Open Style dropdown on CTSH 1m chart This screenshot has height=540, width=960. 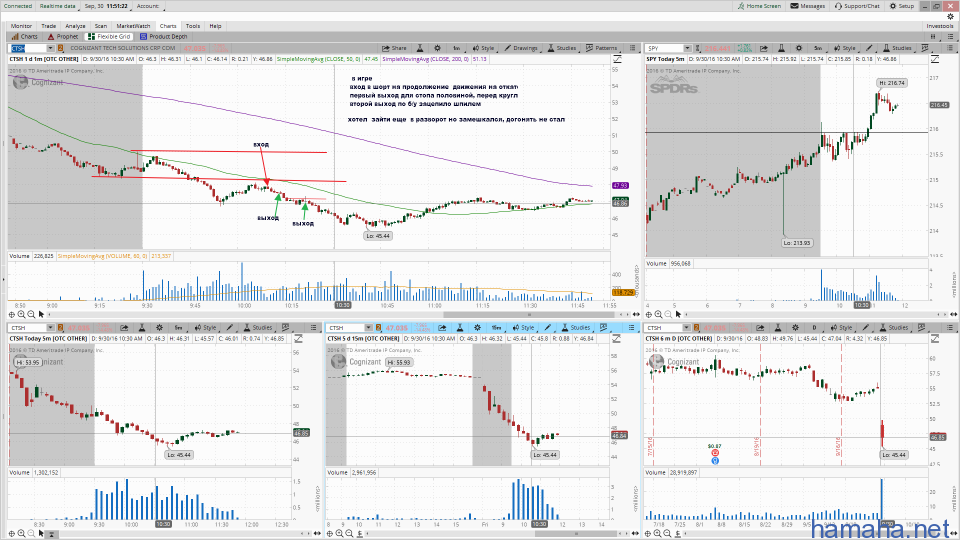coord(483,48)
